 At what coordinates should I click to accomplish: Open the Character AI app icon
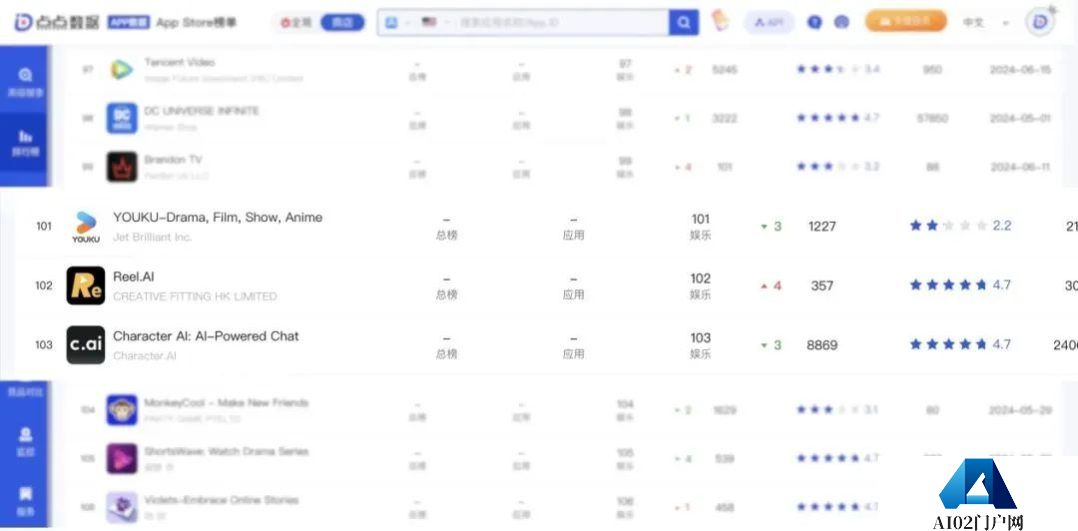click(x=86, y=345)
